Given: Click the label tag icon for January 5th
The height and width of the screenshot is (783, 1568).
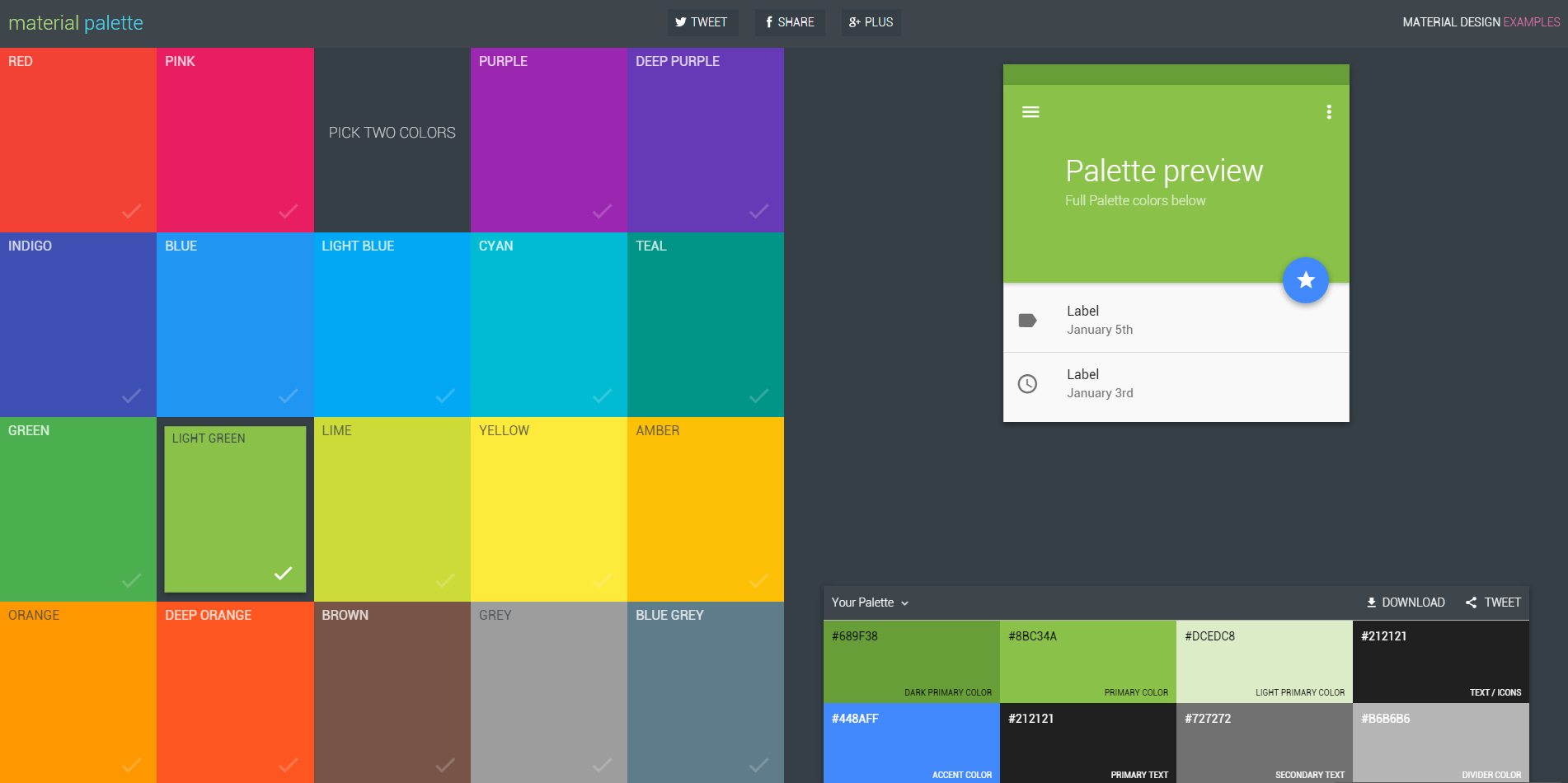Looking at the screenshot, I should point(1027,321).
